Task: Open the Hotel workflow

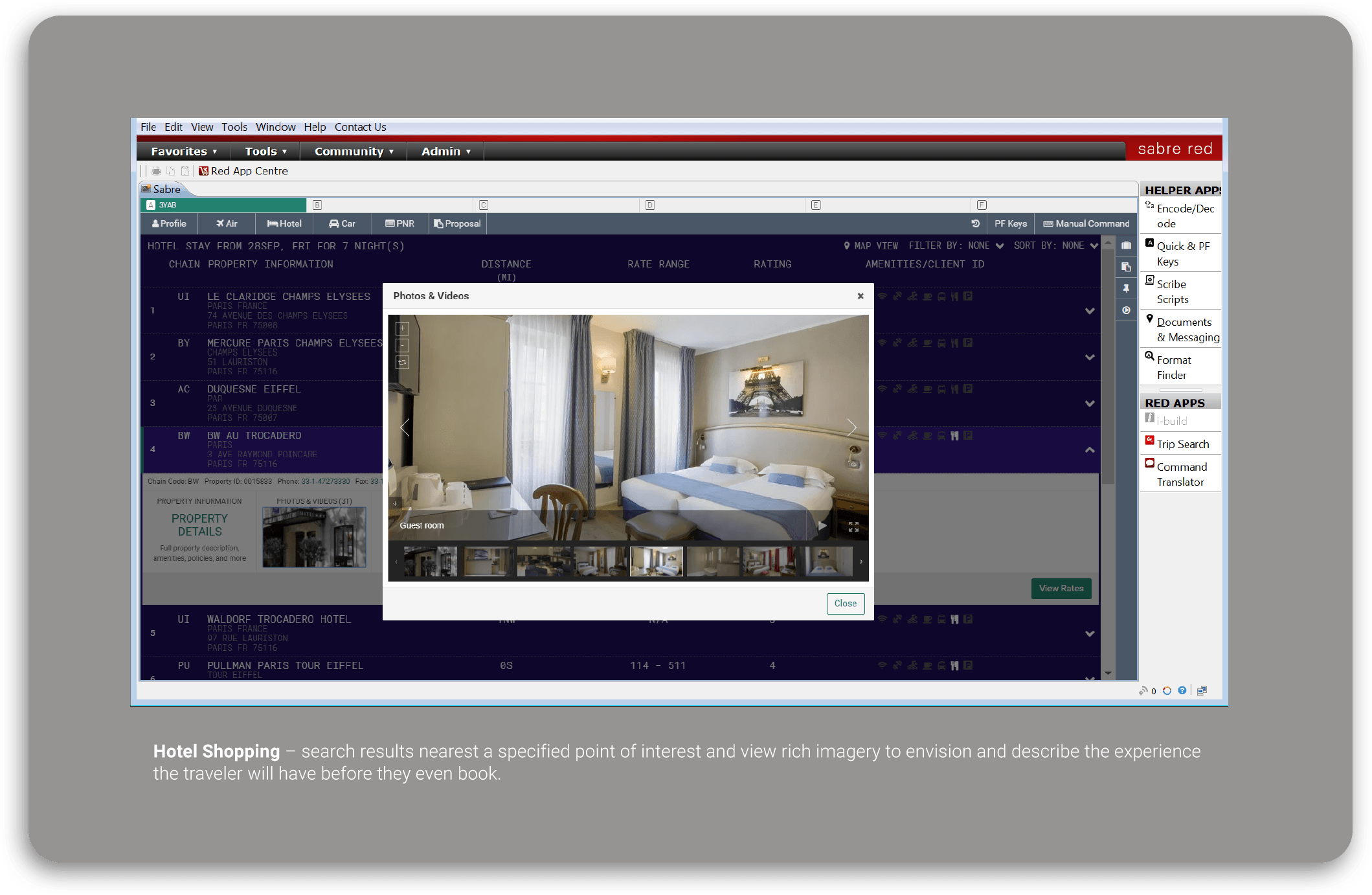Action: coord(284,223)
